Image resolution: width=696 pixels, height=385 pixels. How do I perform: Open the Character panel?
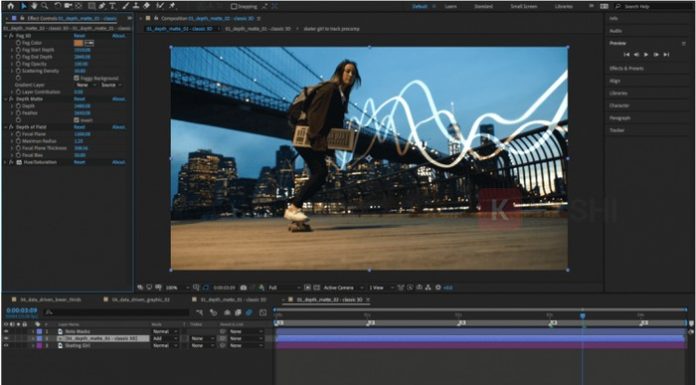coord(618,106)
